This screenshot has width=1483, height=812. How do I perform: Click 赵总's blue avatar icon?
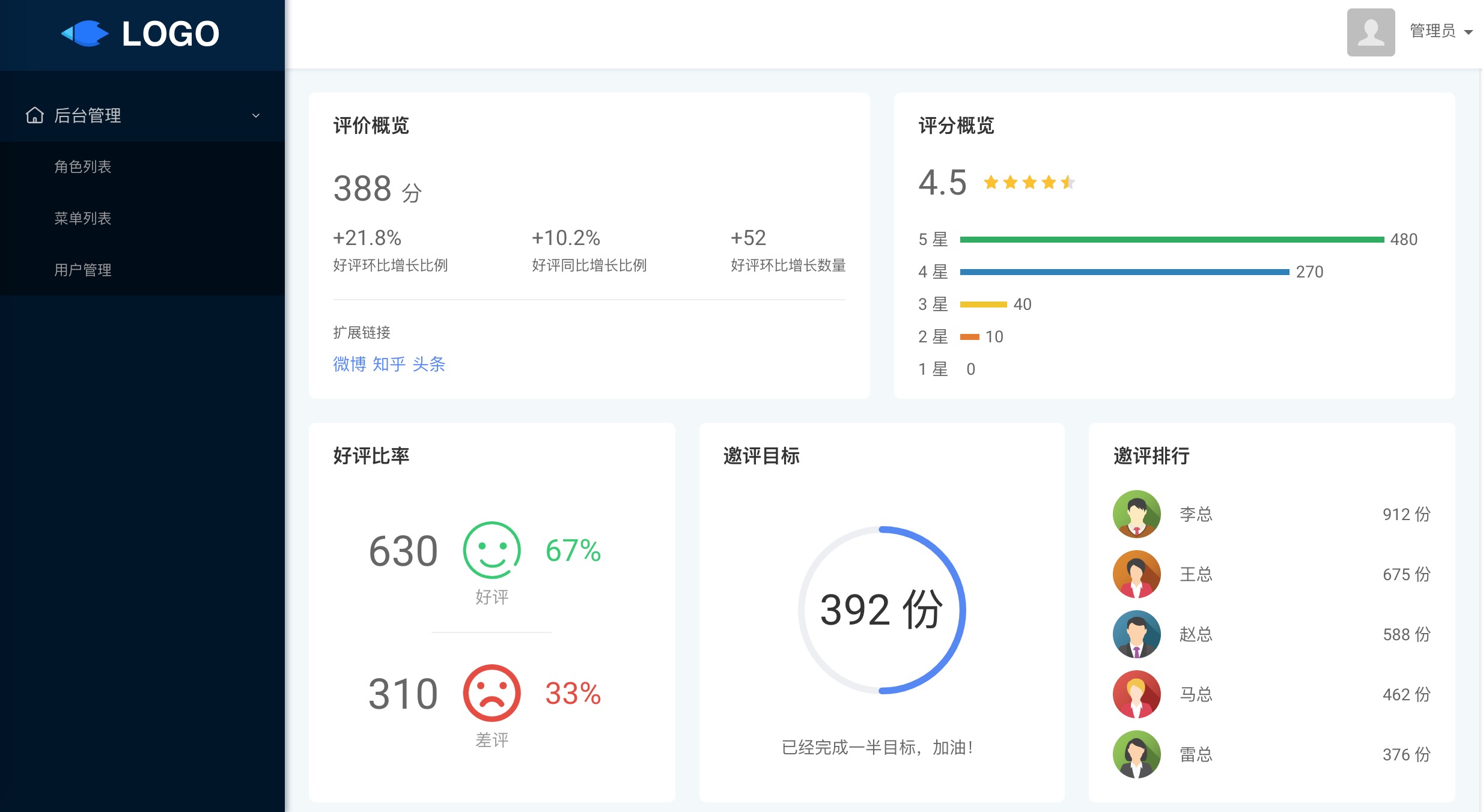1136,634
